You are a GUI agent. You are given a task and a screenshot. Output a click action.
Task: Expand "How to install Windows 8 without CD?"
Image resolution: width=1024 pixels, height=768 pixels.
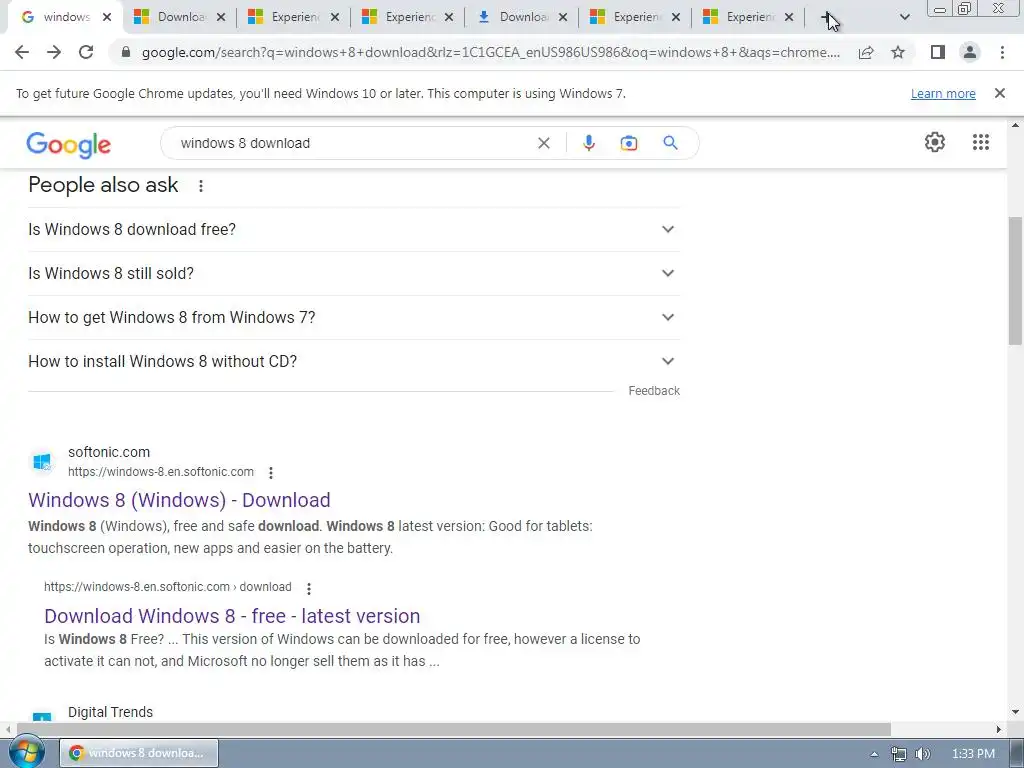[x=354, y=361]
